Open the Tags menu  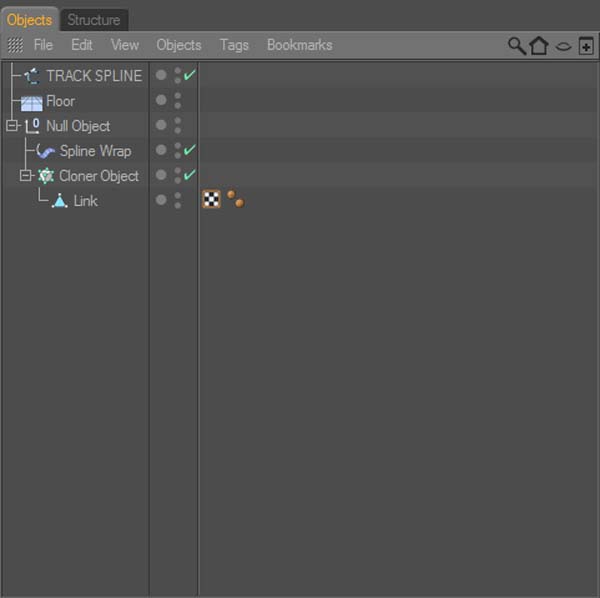coord(234,46)
